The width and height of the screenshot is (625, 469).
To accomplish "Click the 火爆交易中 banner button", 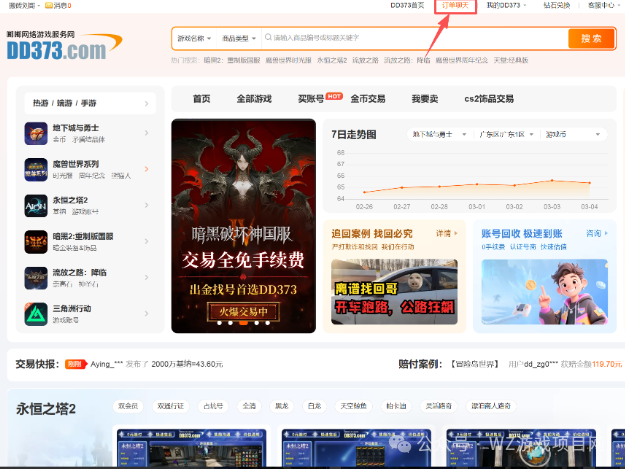I will point(243,311).
